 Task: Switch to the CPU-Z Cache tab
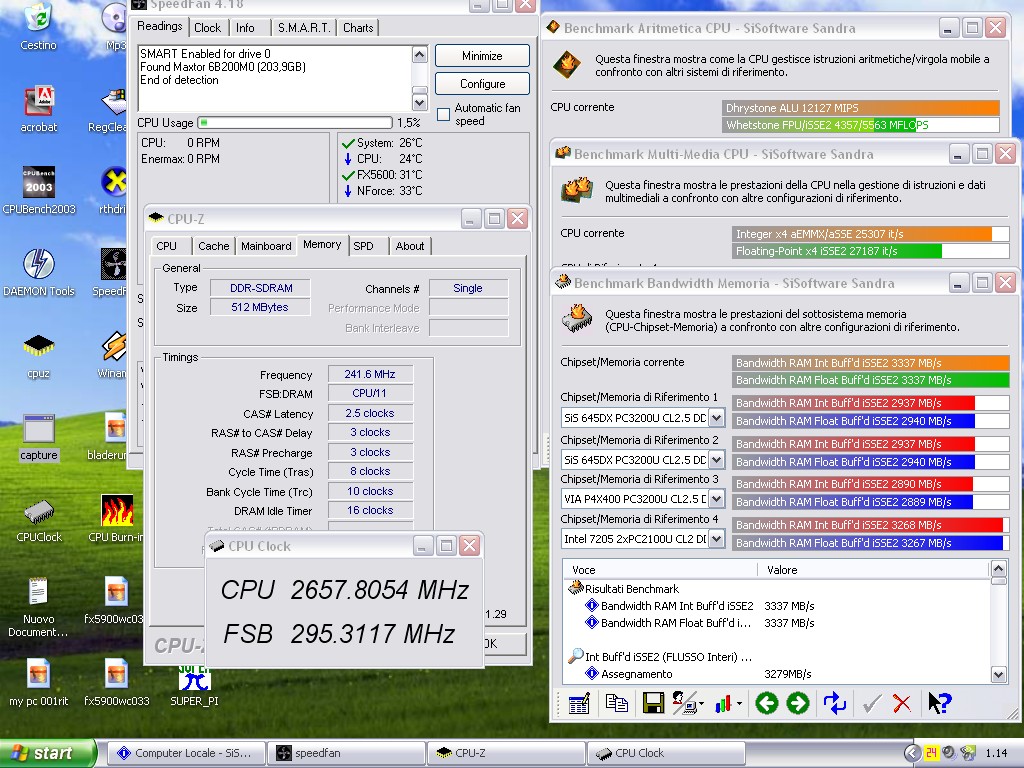click(214, 246)
